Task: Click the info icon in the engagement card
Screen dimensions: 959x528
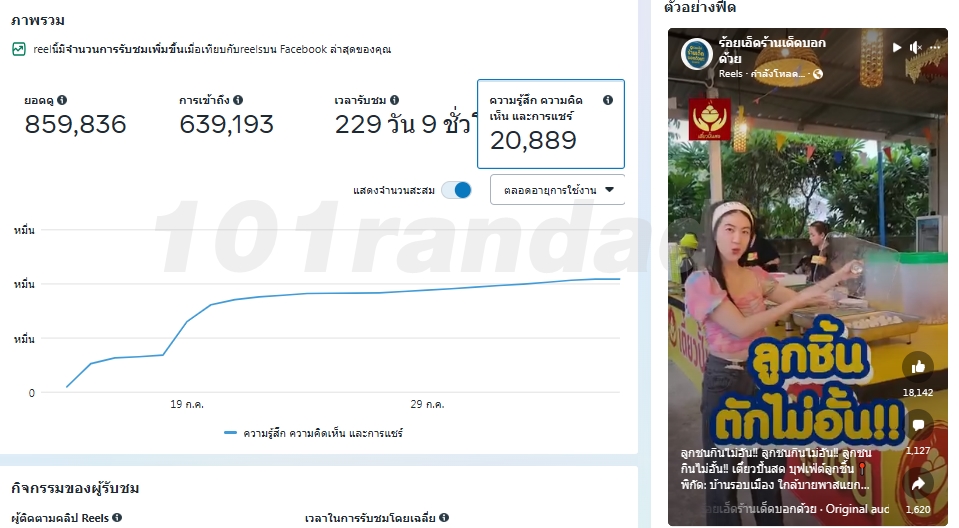Action: (x=607, y=100)
